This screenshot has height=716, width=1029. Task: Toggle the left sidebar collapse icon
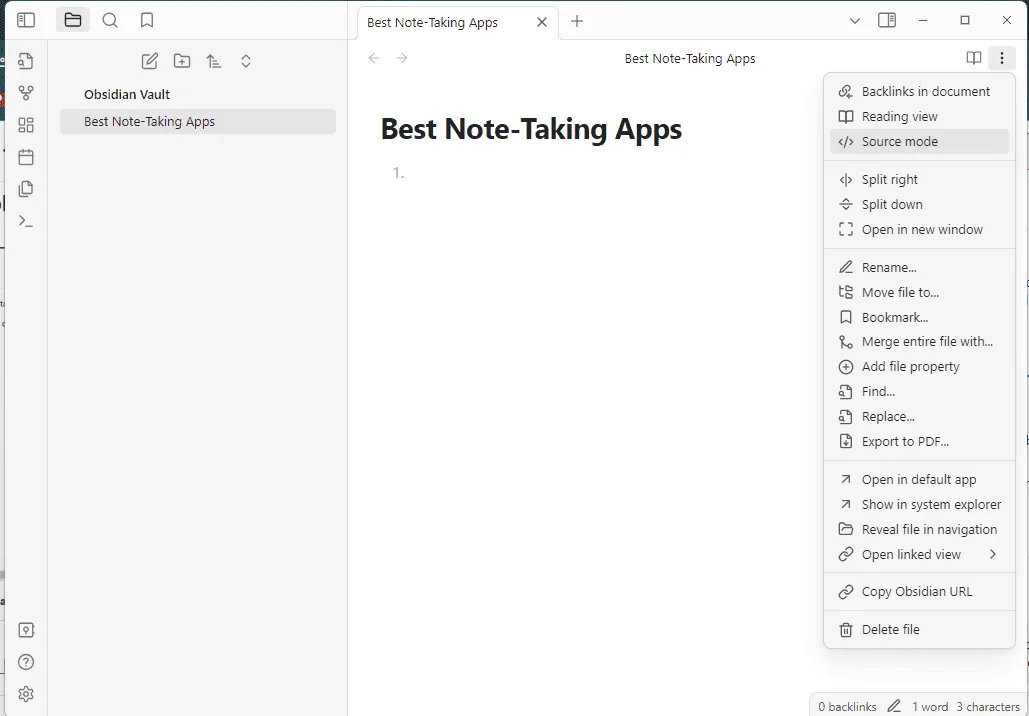click(26, 20)
